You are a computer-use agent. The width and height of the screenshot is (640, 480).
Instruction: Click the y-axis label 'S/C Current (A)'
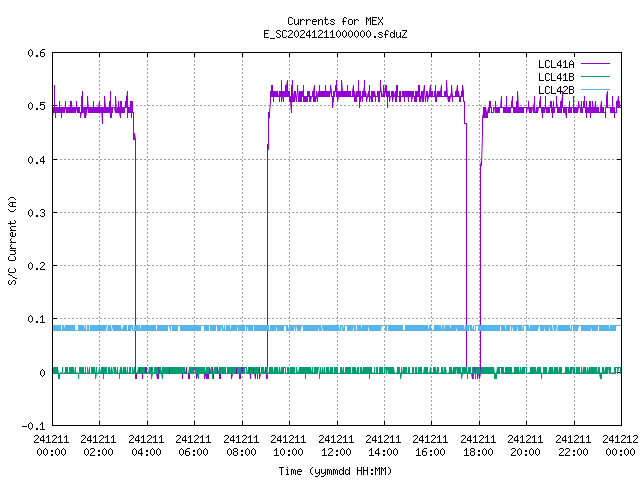pos(12,240)
